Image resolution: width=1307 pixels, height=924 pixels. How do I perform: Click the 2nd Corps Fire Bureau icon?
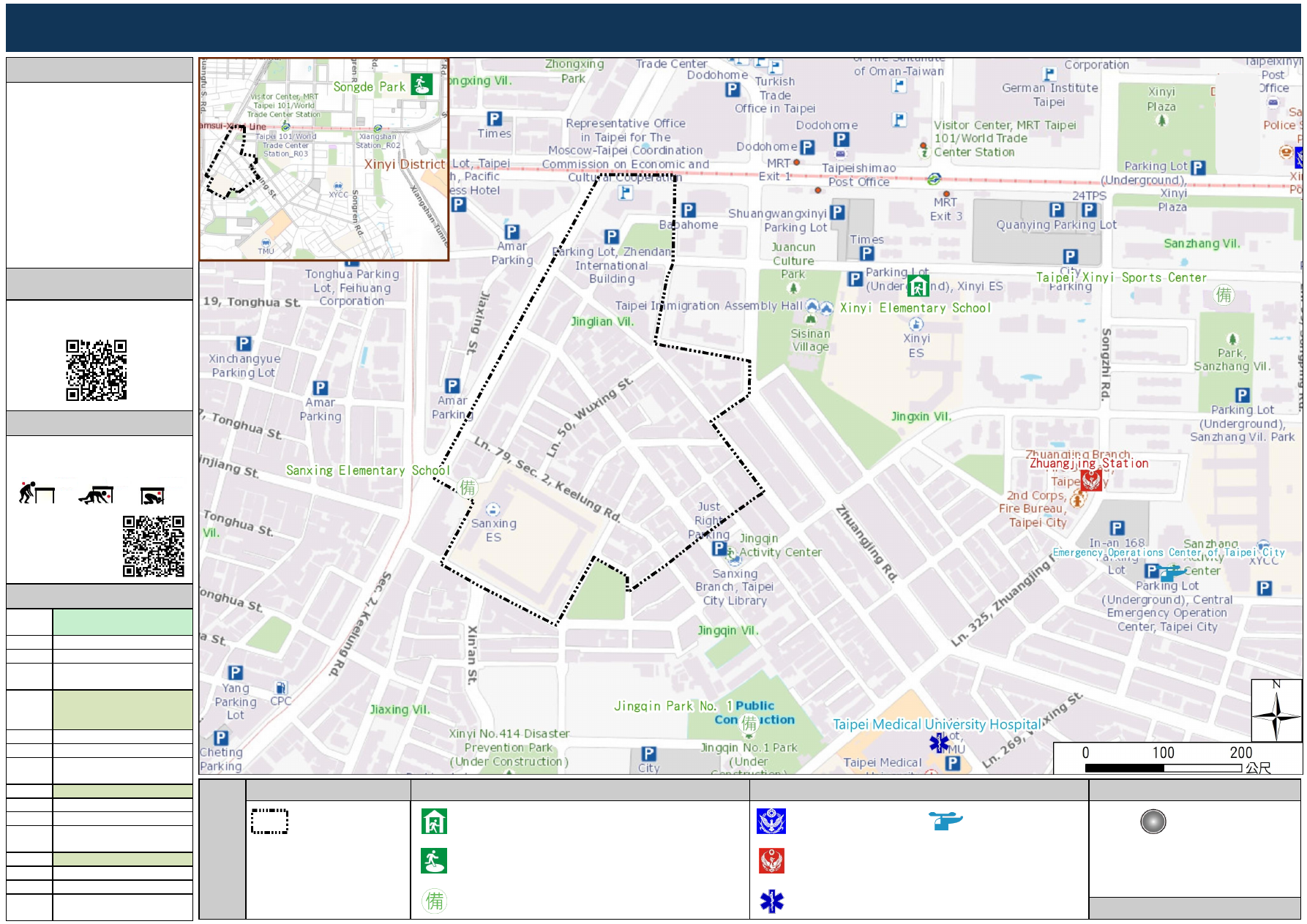1077,500
